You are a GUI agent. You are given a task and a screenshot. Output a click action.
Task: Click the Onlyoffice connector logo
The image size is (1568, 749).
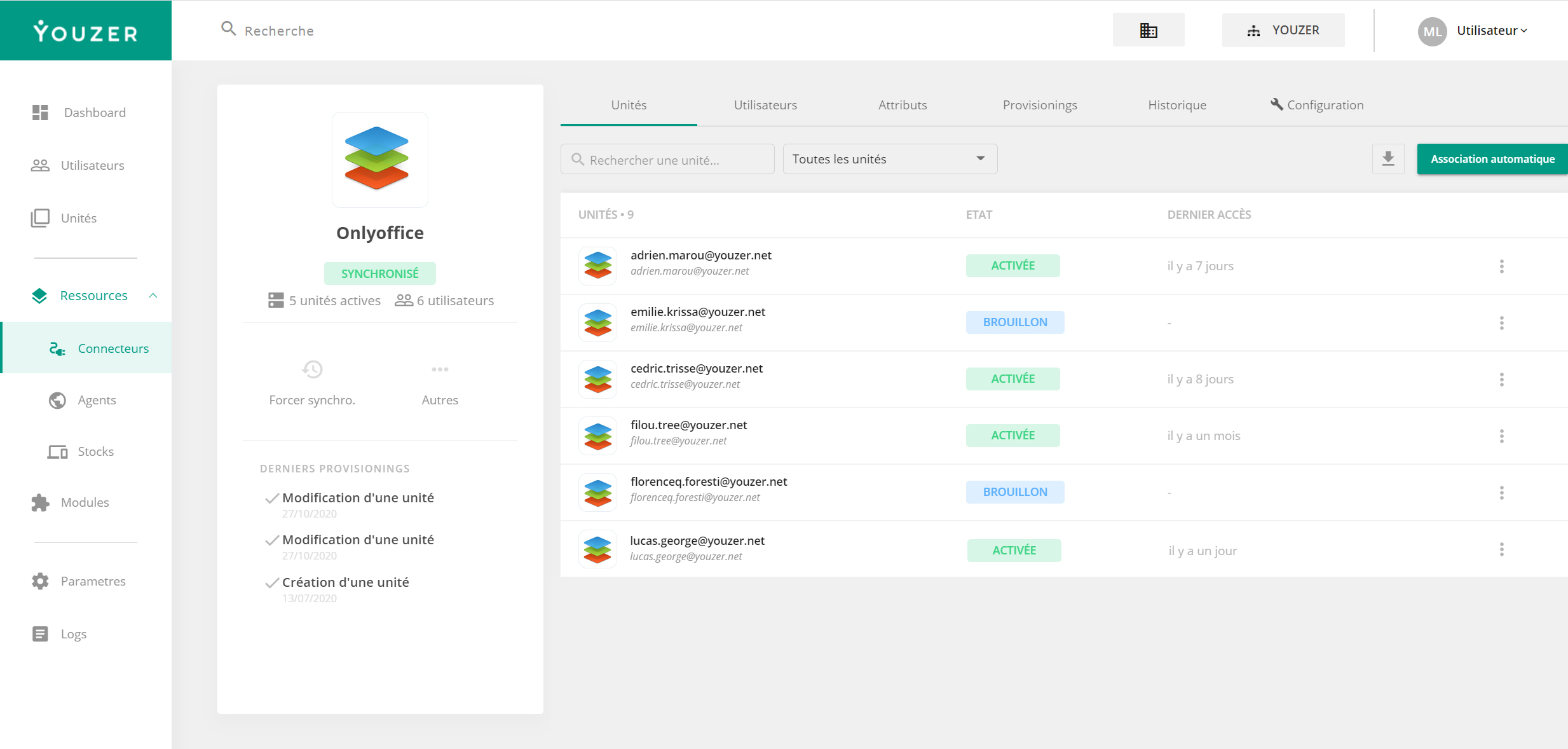tap(379, 160)
